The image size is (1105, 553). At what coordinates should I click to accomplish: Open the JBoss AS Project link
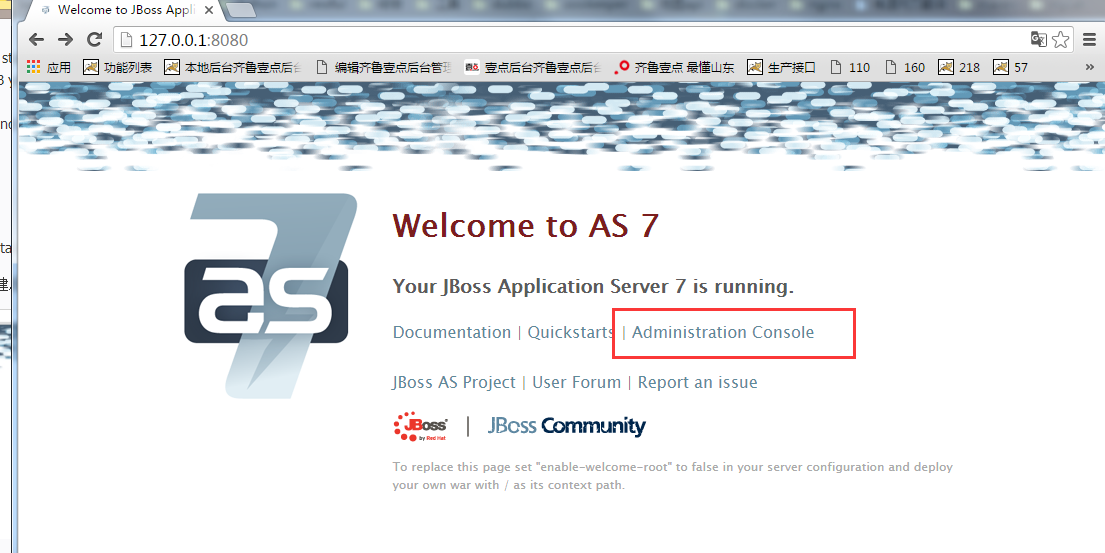(455, 383)
